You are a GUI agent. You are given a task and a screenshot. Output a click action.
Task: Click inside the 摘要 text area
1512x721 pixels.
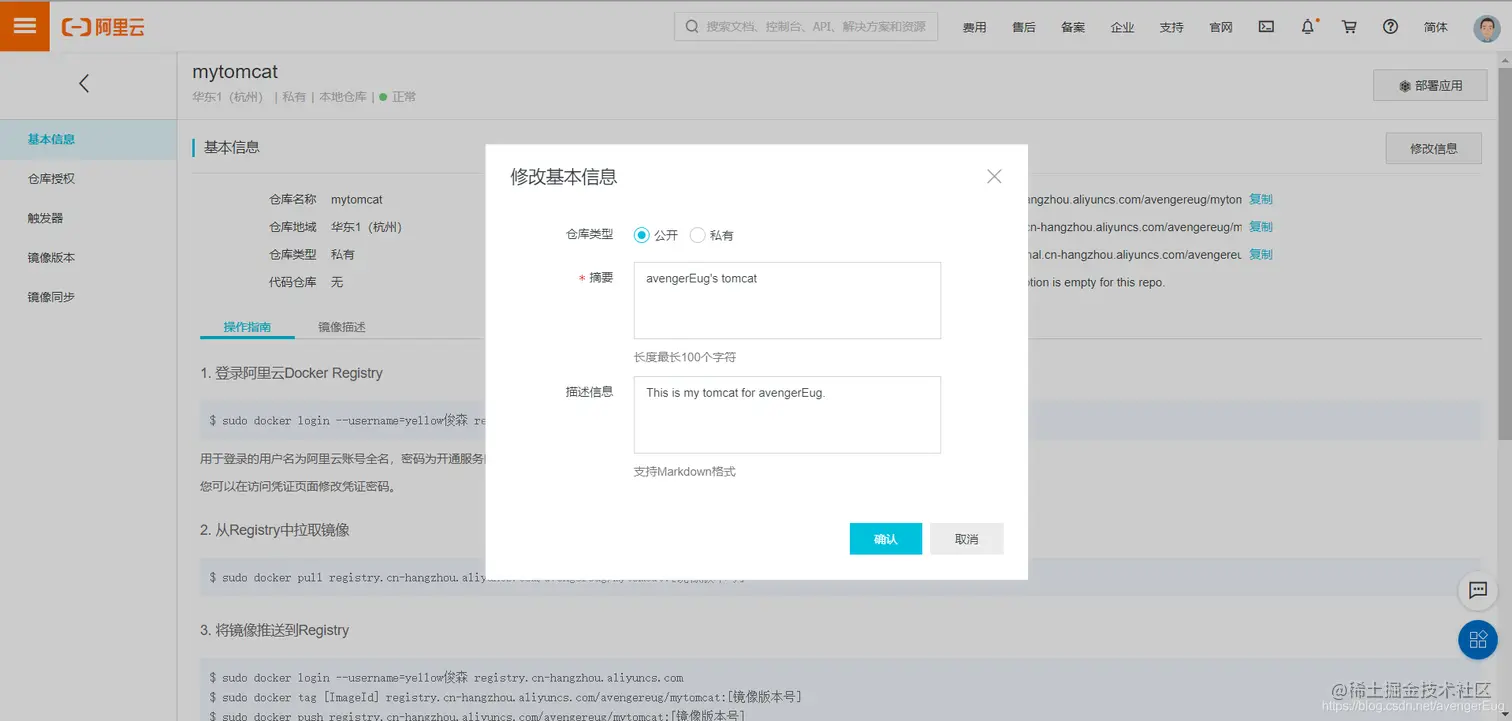(x=786, y=300)
